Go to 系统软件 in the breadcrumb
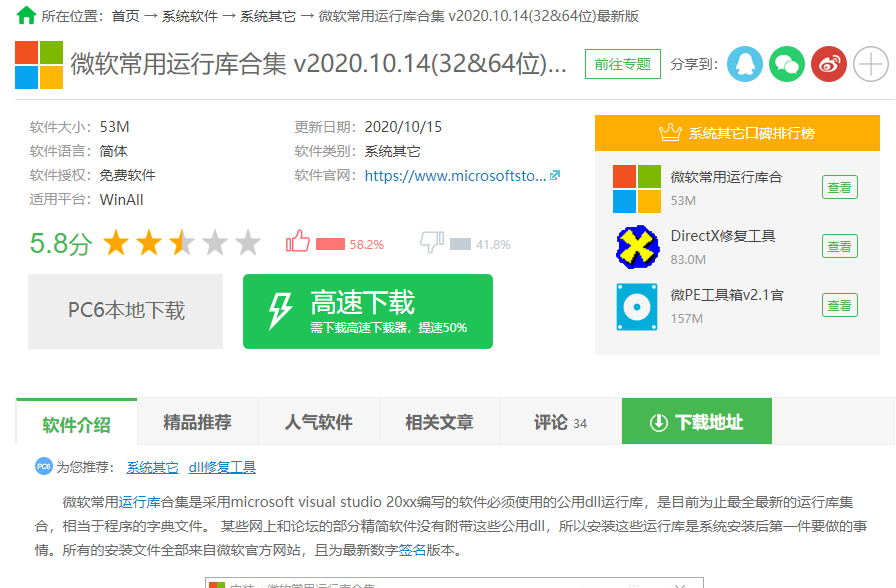The height and width of the screenshot is (588, 896). click(190, 16)
